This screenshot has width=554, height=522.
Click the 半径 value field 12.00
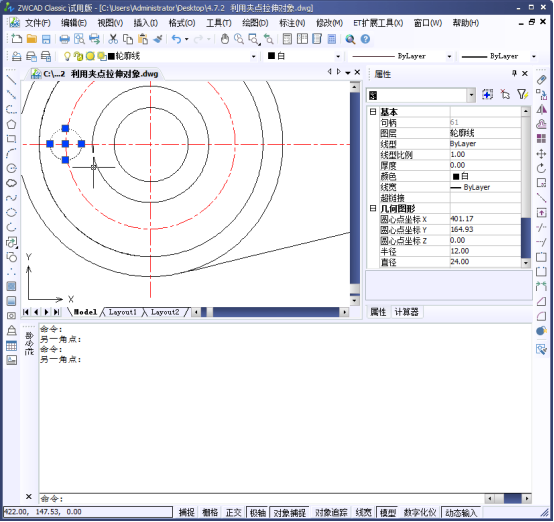tap(485, 251)
